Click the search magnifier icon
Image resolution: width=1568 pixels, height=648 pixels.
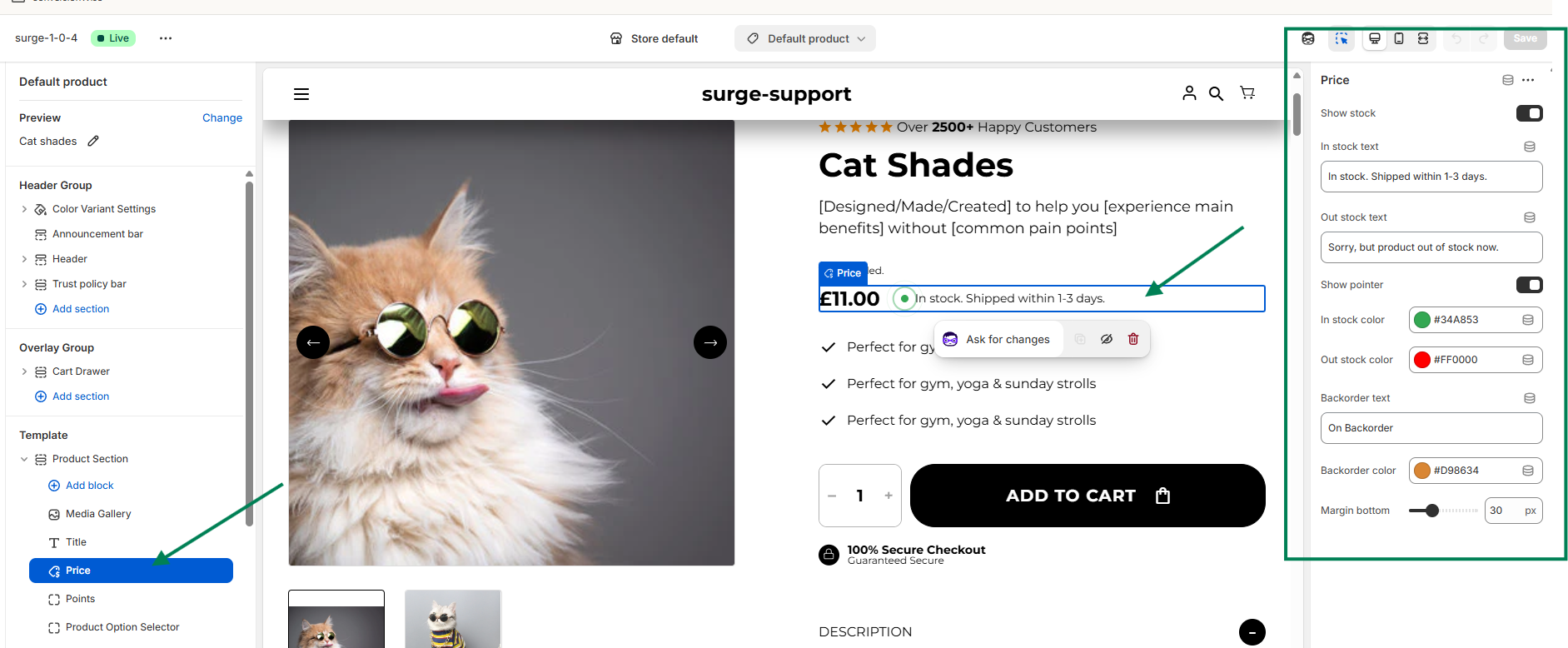[x=1216, y=93]
